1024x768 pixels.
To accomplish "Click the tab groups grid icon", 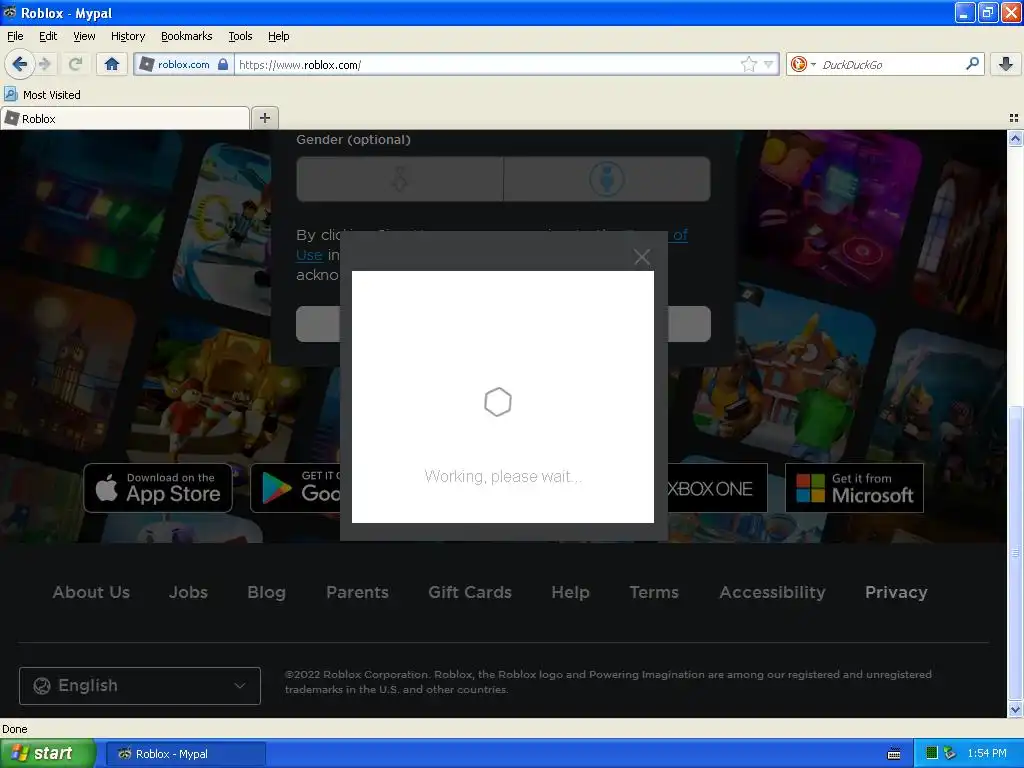I will coord(1014,118).
